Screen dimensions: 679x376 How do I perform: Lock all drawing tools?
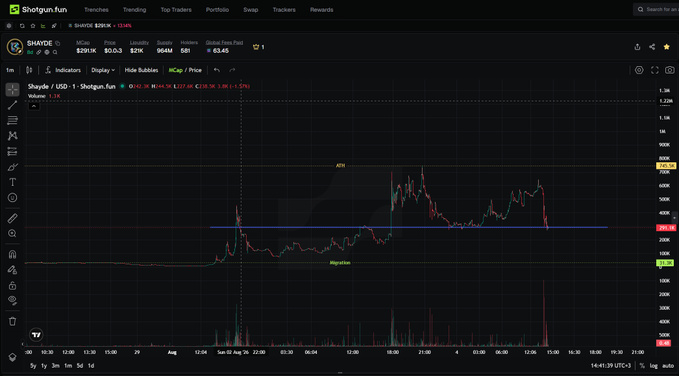click(13, 285)
